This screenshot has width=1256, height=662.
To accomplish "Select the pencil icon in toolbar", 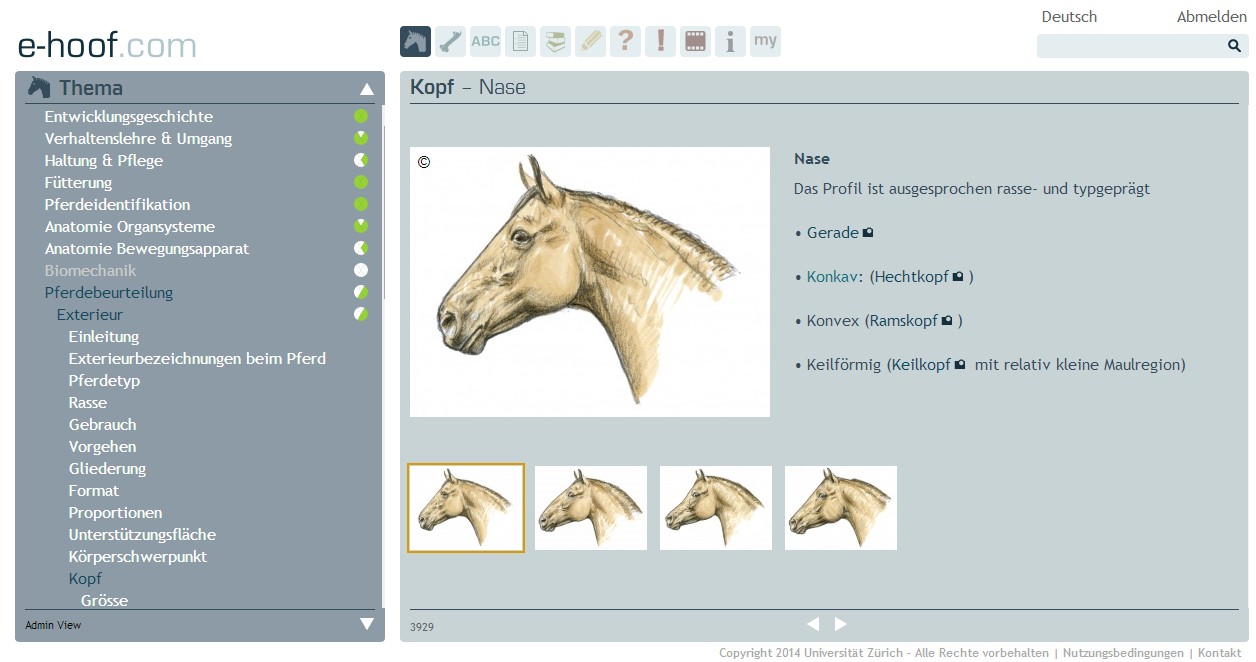I will coord(590,41).
